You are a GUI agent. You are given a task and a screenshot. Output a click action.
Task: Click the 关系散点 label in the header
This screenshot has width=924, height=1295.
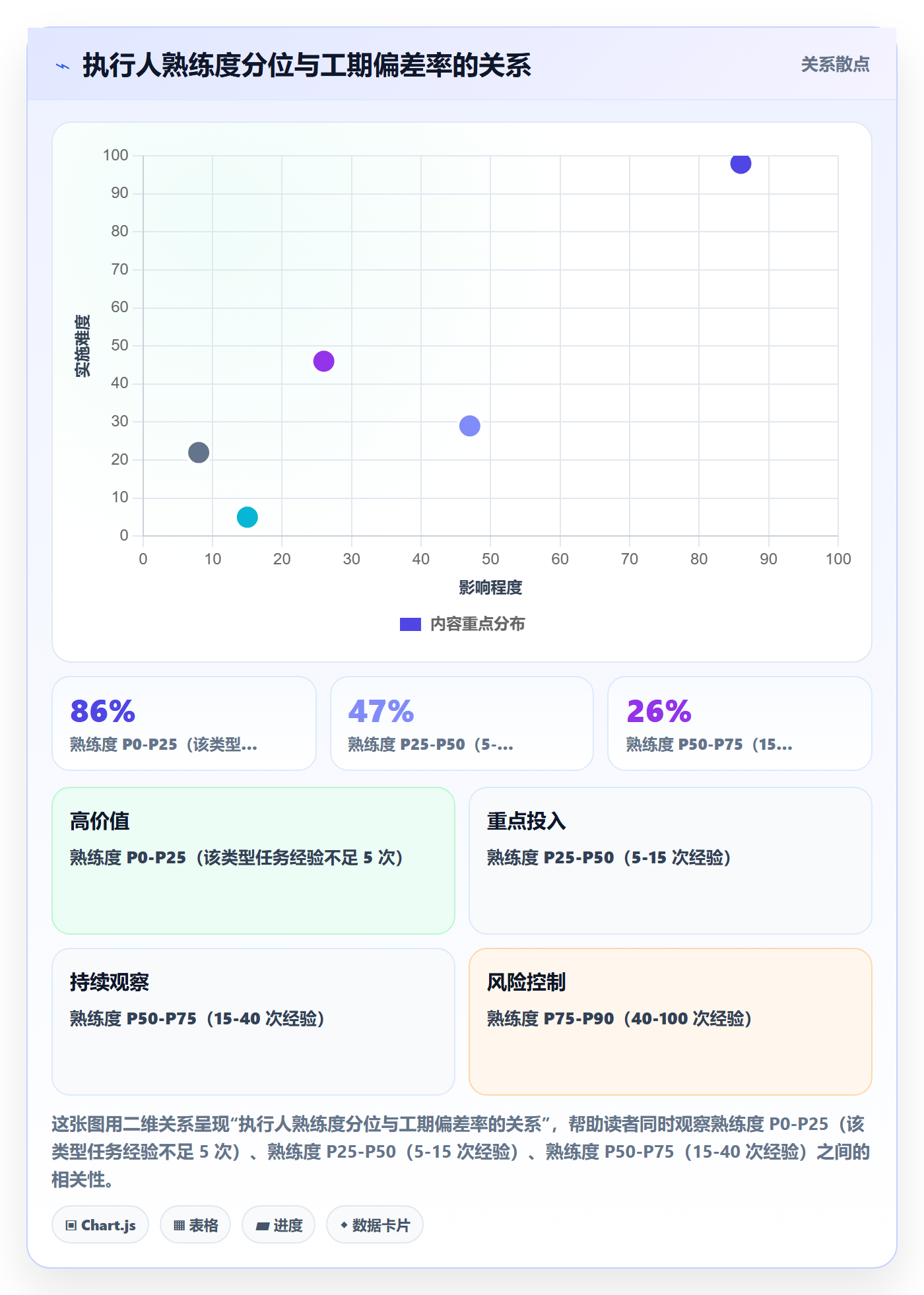[835, 64]
